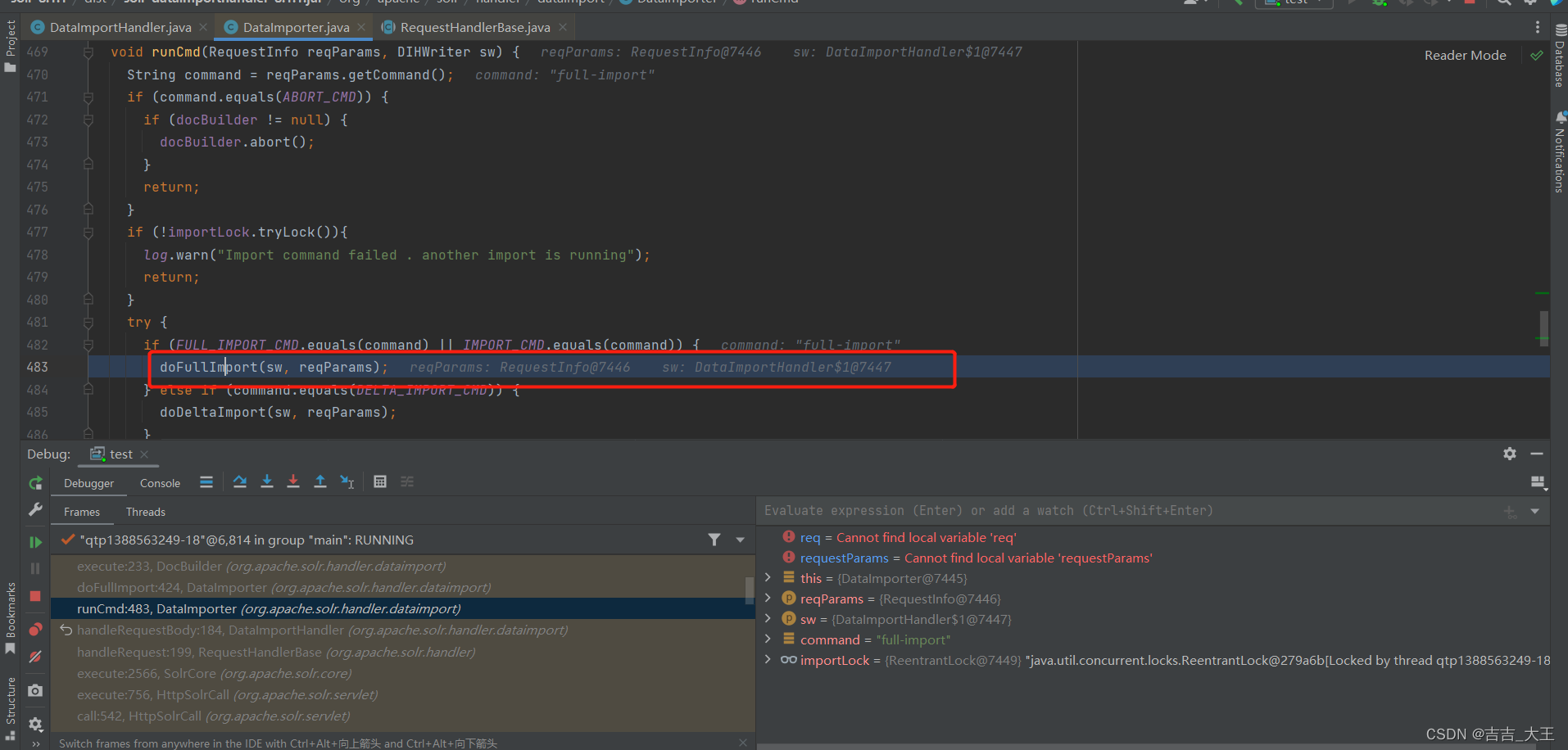Toggle Mute Breakpoints
Image resolution: width=1568 pixels, height=750 pixels.
(x=35, y=657)
